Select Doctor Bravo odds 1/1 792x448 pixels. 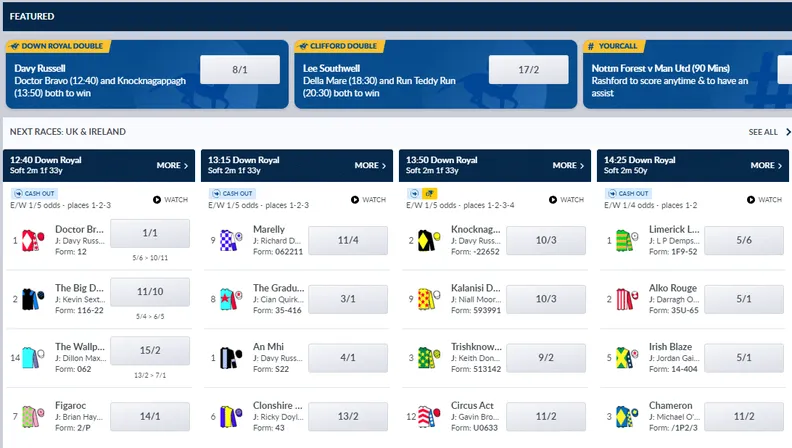(x=150, y=232)
